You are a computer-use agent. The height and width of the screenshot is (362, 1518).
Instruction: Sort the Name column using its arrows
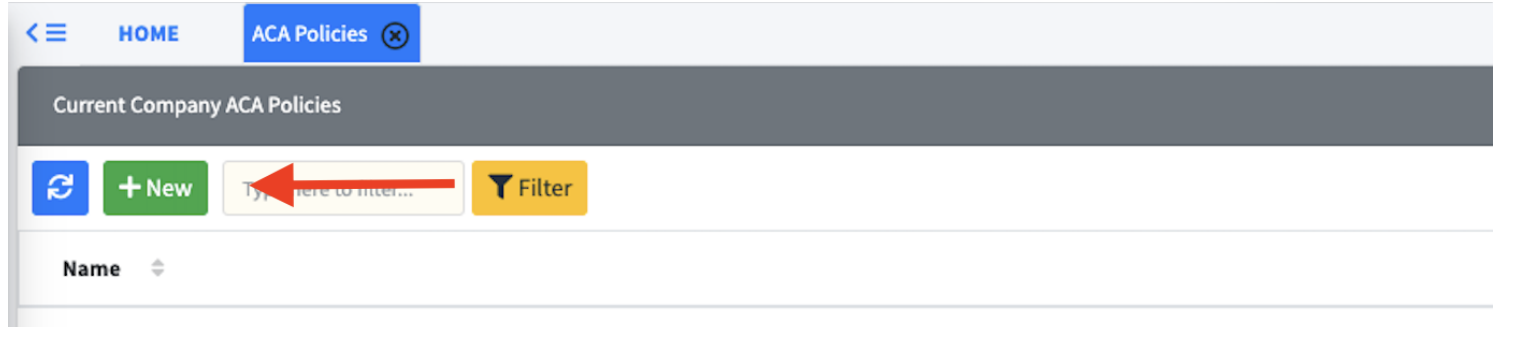click(157, 269)
